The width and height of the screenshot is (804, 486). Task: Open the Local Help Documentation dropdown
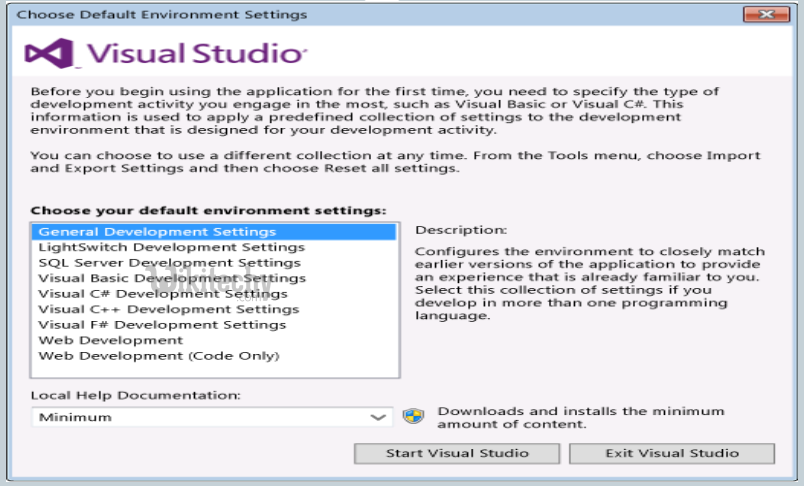click(x=212, y=417)
